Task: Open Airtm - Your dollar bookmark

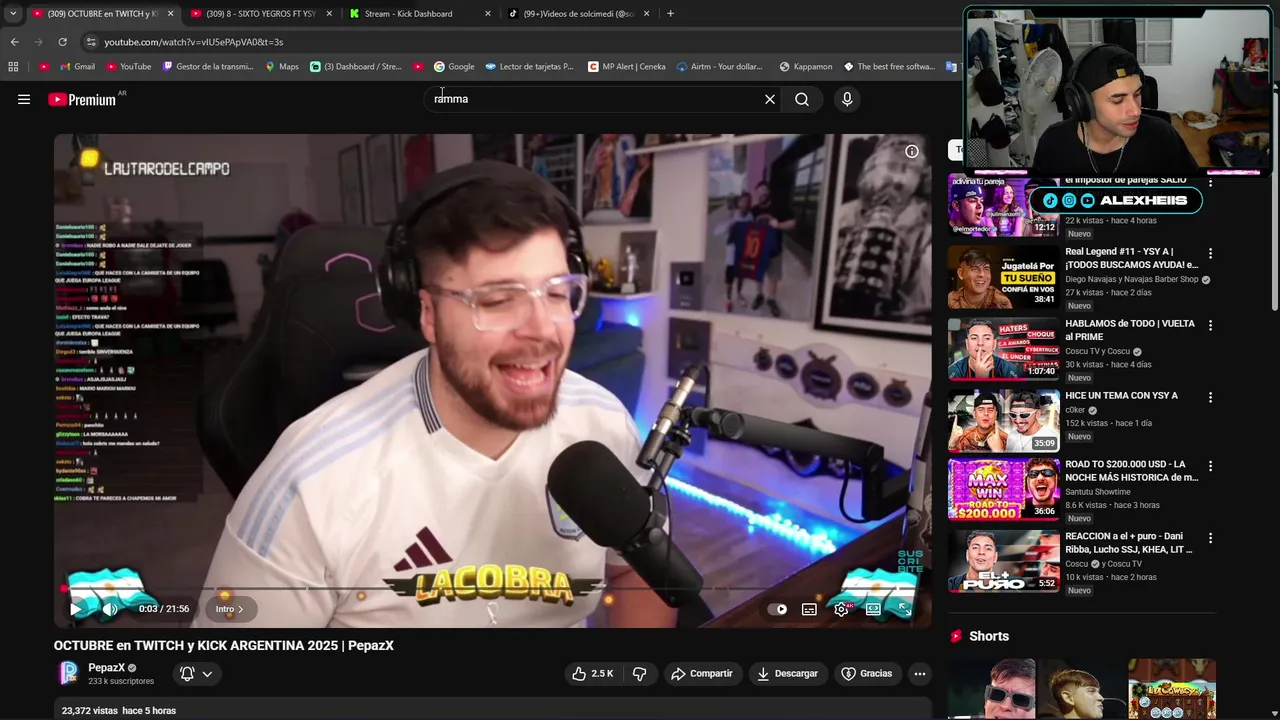Action: coord(720,67)
